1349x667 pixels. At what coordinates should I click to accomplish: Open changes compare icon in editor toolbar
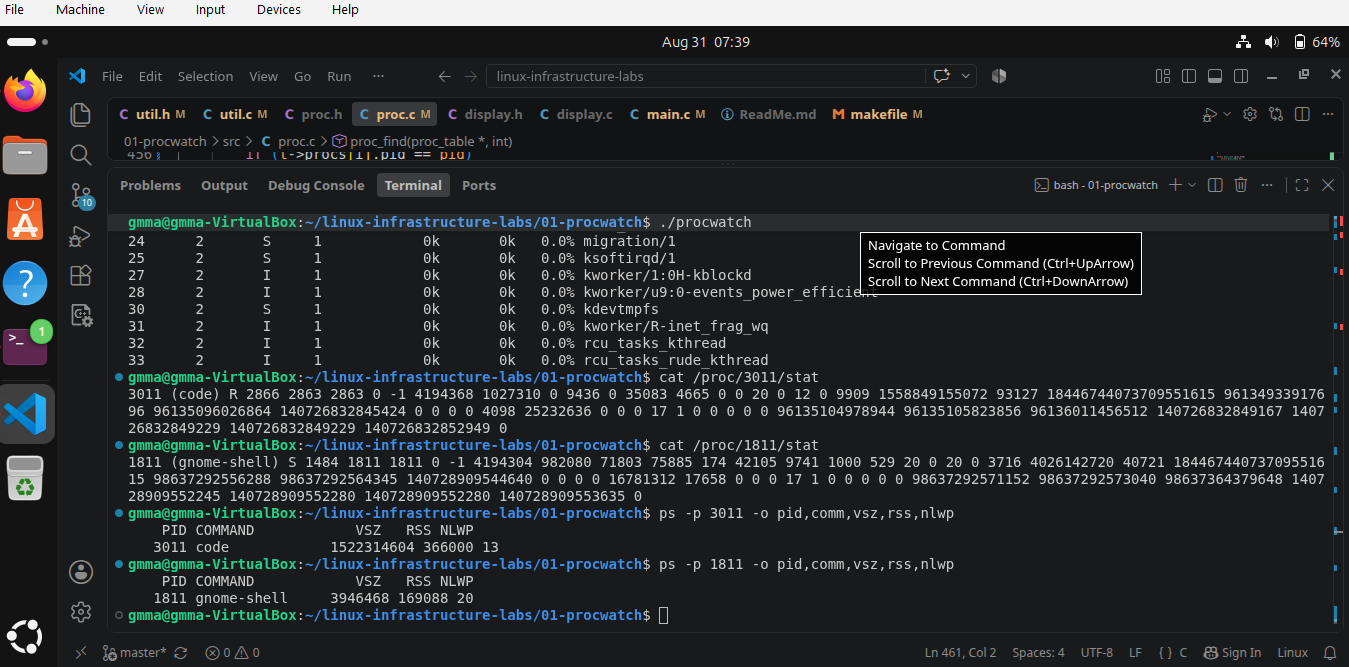coord(1276,114)
